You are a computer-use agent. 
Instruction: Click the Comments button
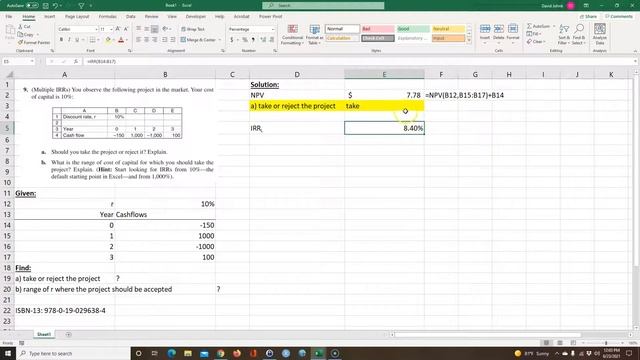619,17
